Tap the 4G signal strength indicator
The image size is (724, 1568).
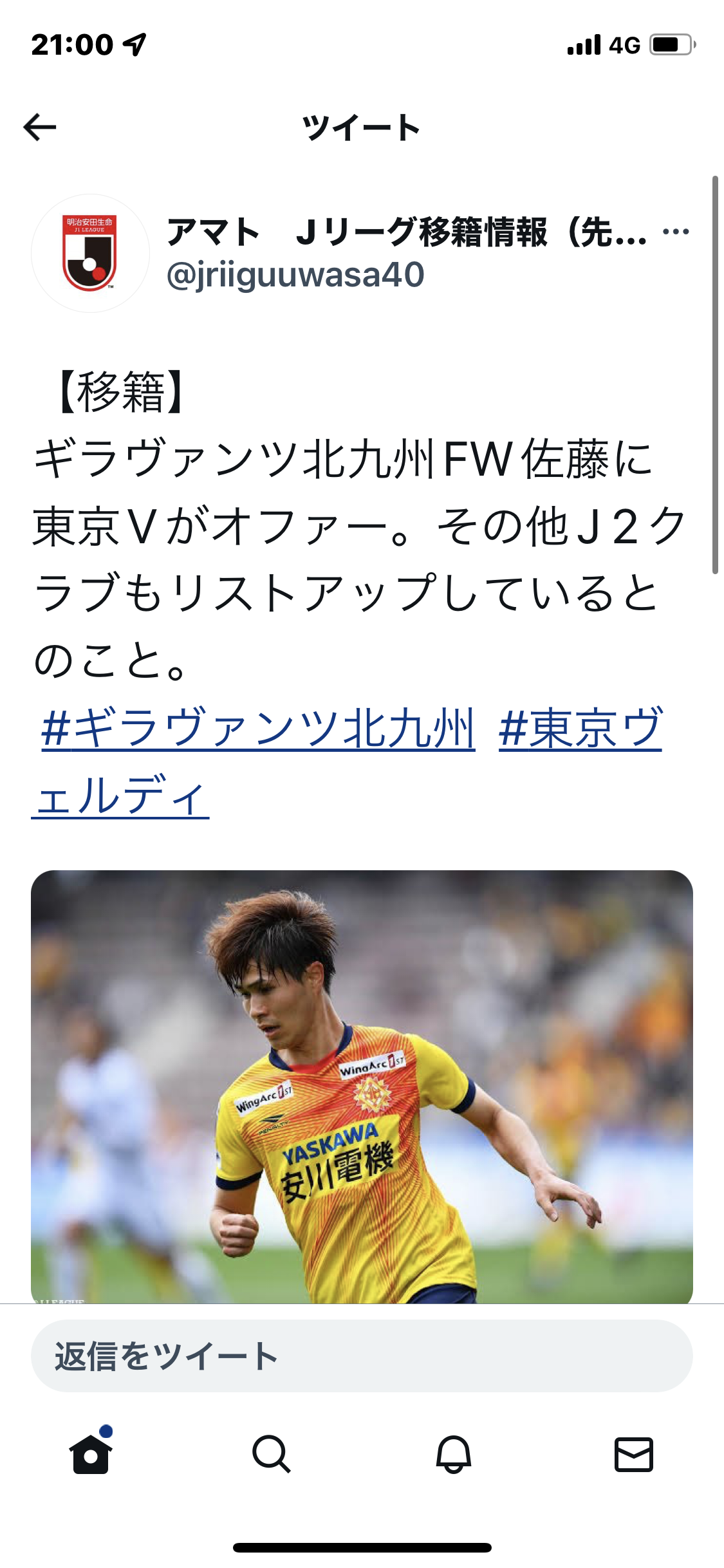[x=604, y=45]
